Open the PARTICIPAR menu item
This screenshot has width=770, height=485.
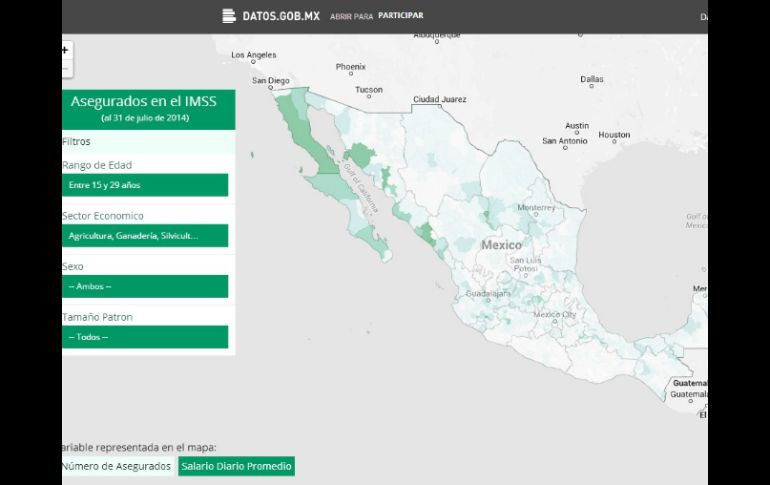(400, 16)
